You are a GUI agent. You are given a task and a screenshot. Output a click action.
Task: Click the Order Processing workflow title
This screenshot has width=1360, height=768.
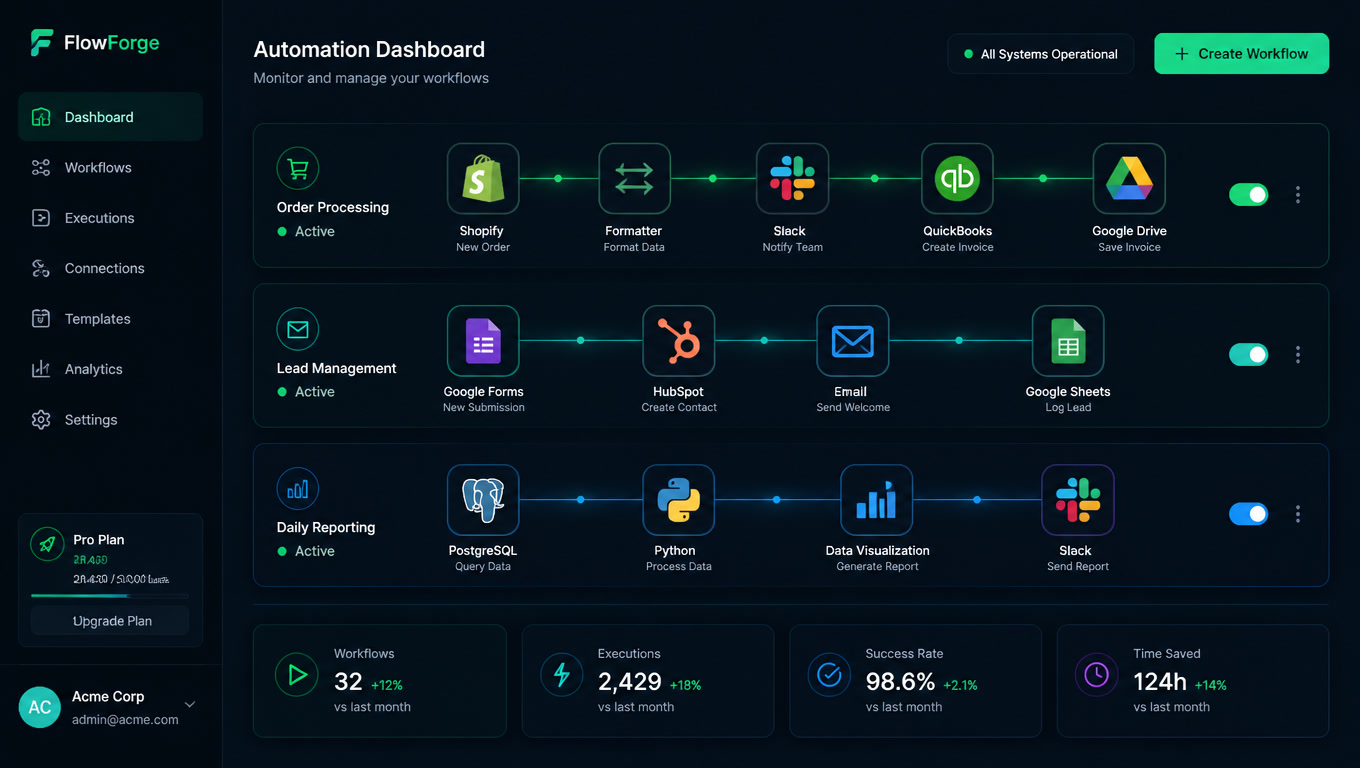333,208
